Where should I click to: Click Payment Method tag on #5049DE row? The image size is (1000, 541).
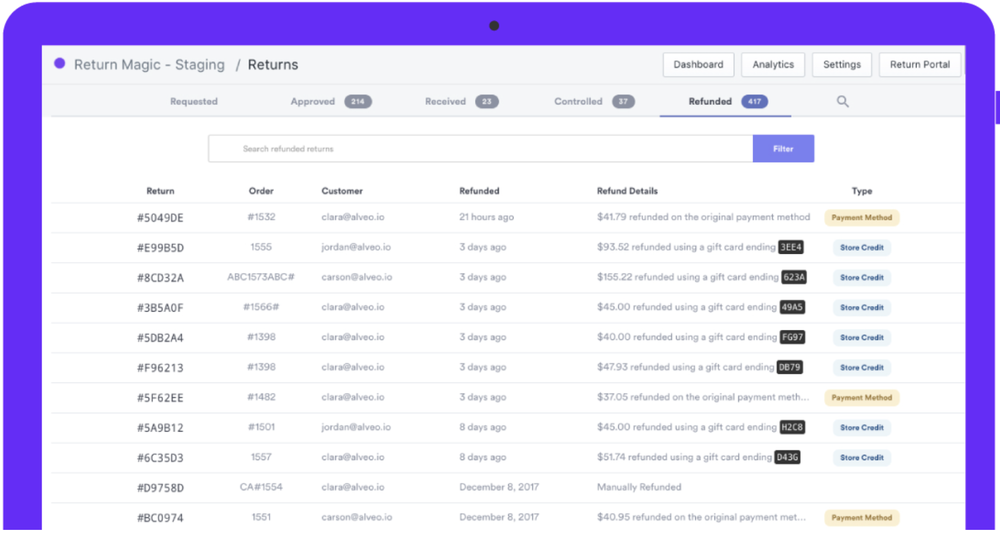862,218
